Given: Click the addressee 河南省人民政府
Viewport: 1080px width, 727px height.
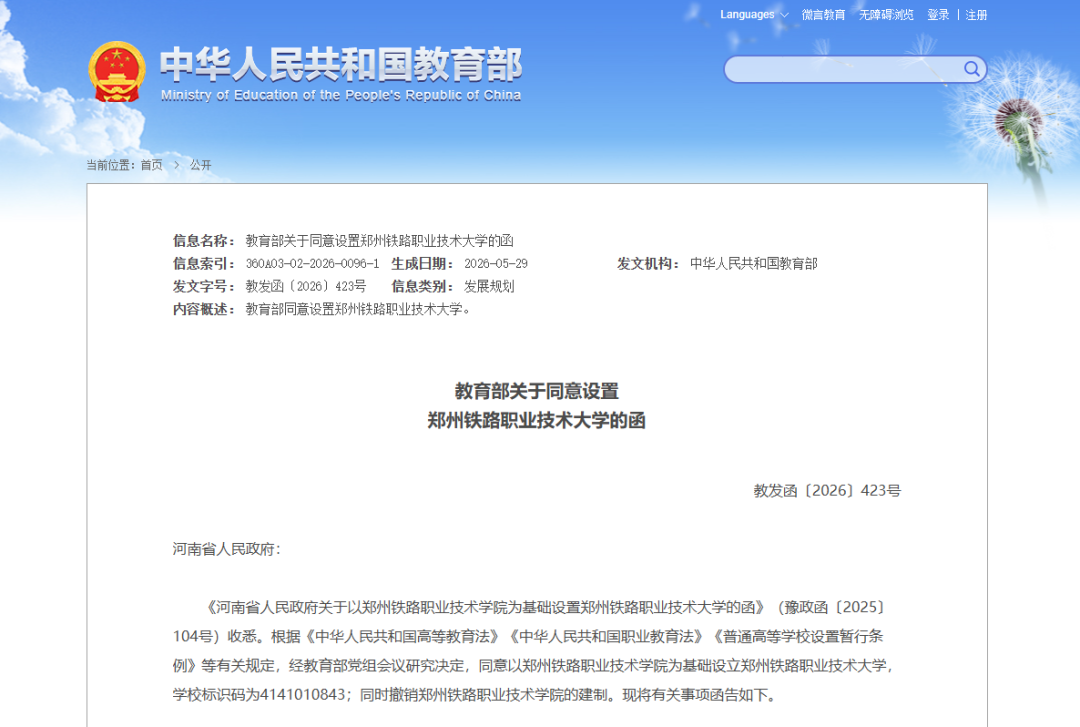Looking at the screenshot, I should click(224, 549).
